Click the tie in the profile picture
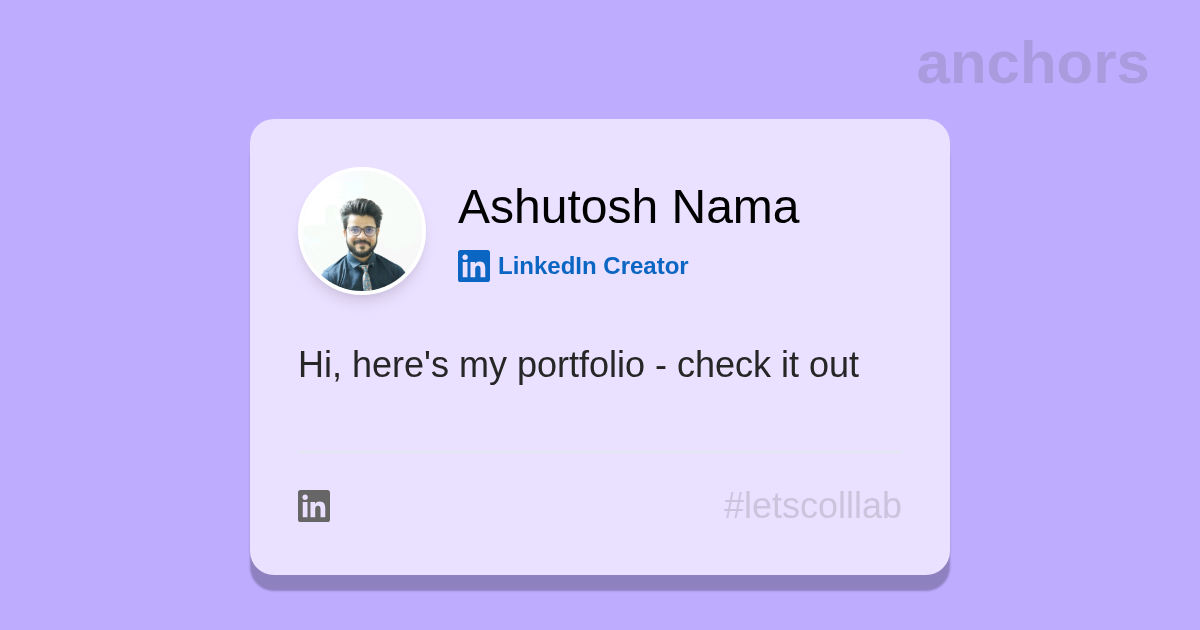Image resolution: width=1200 pixels, height=630 pixels. pos(366,276)
